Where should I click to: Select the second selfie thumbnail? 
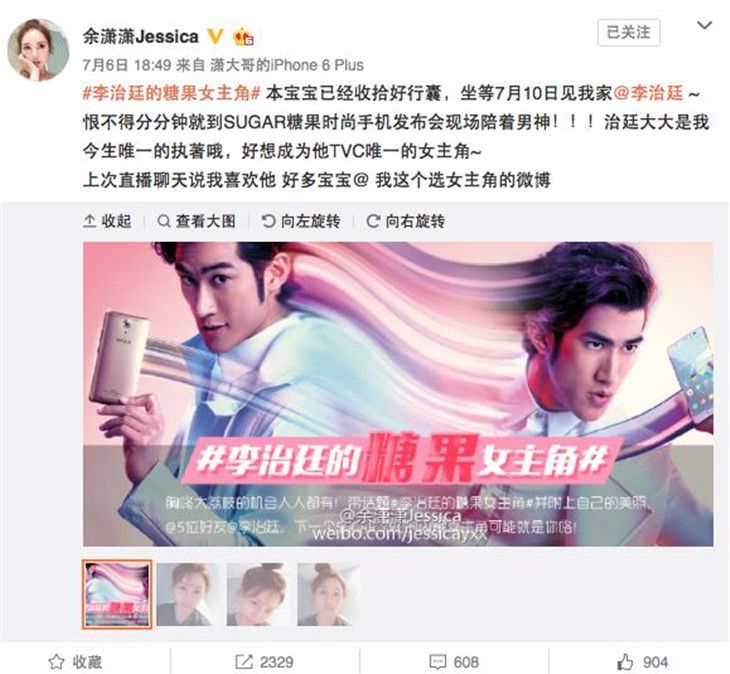tap(188, 594)
